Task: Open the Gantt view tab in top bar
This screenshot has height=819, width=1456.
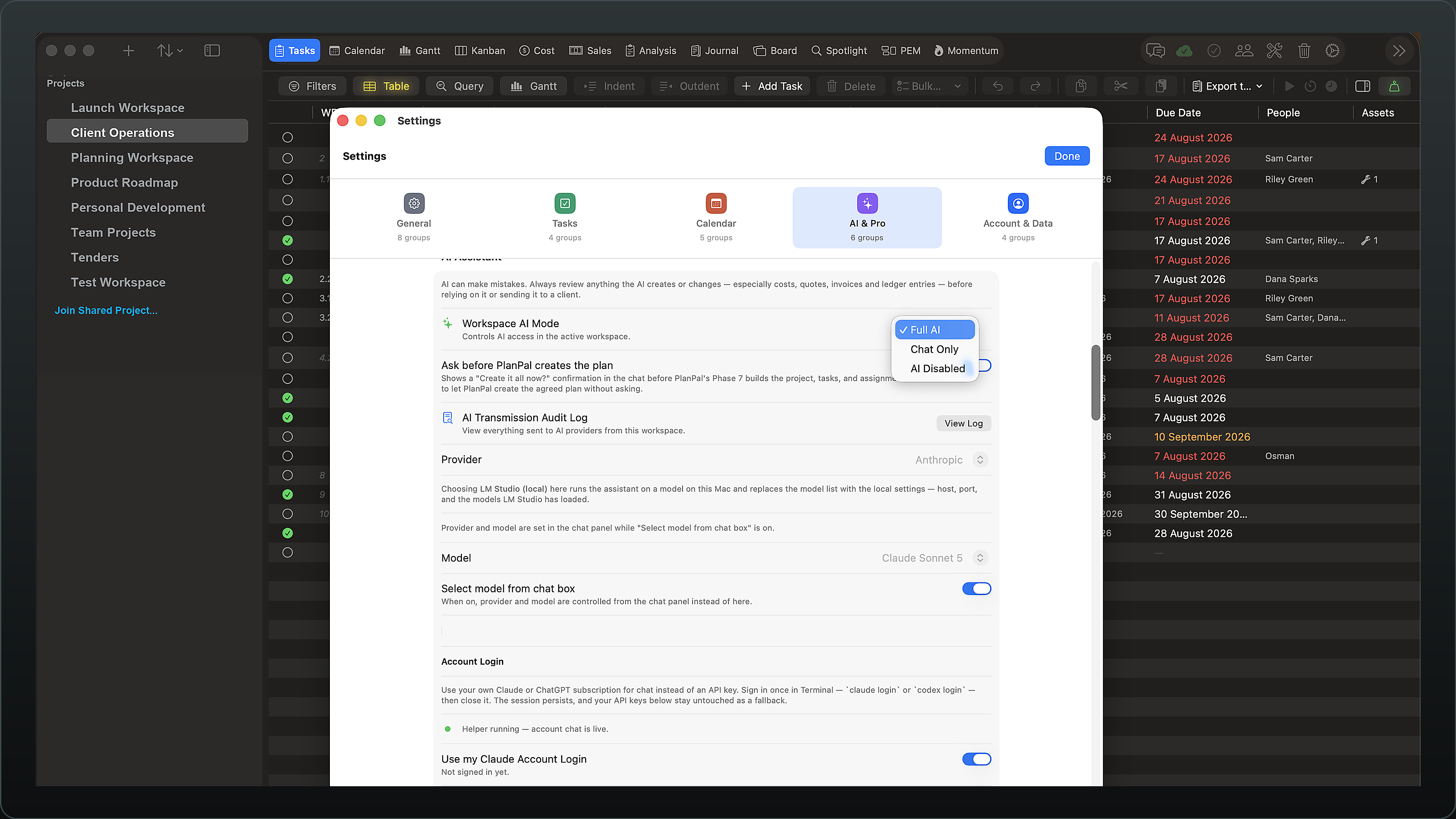Action: [x=420, y=51]
